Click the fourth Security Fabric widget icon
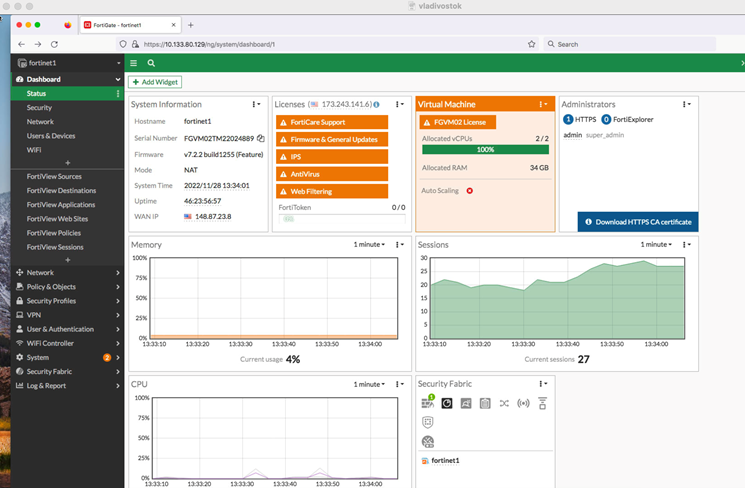Viewport: 745px width, 488px height. (485, 403)
